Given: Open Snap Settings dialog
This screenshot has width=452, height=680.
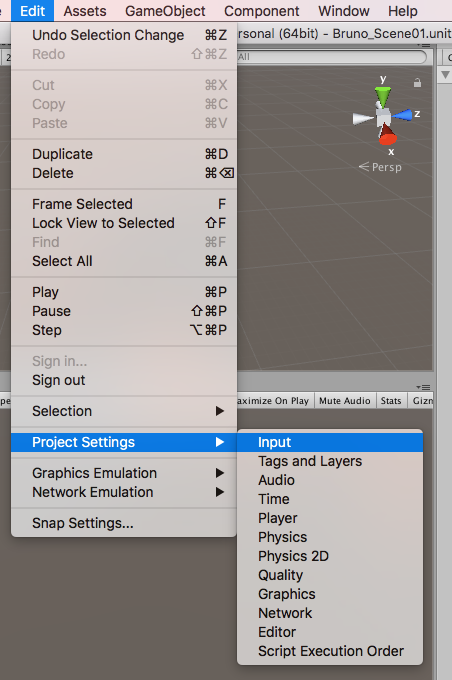Looking at the screenshot, I should pos(124,523).
